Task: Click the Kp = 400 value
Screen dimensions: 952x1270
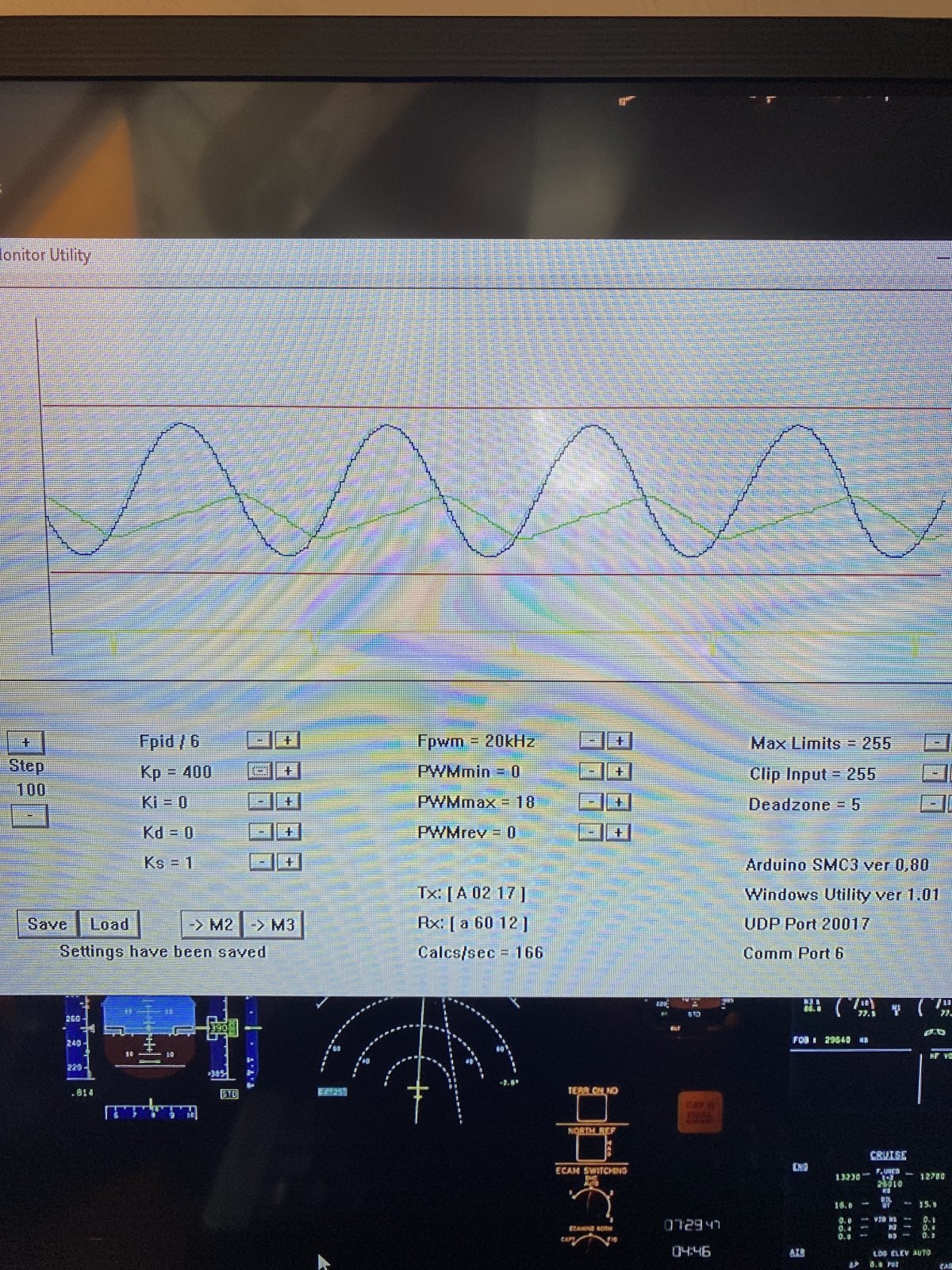Action: (x=175, y=772)
